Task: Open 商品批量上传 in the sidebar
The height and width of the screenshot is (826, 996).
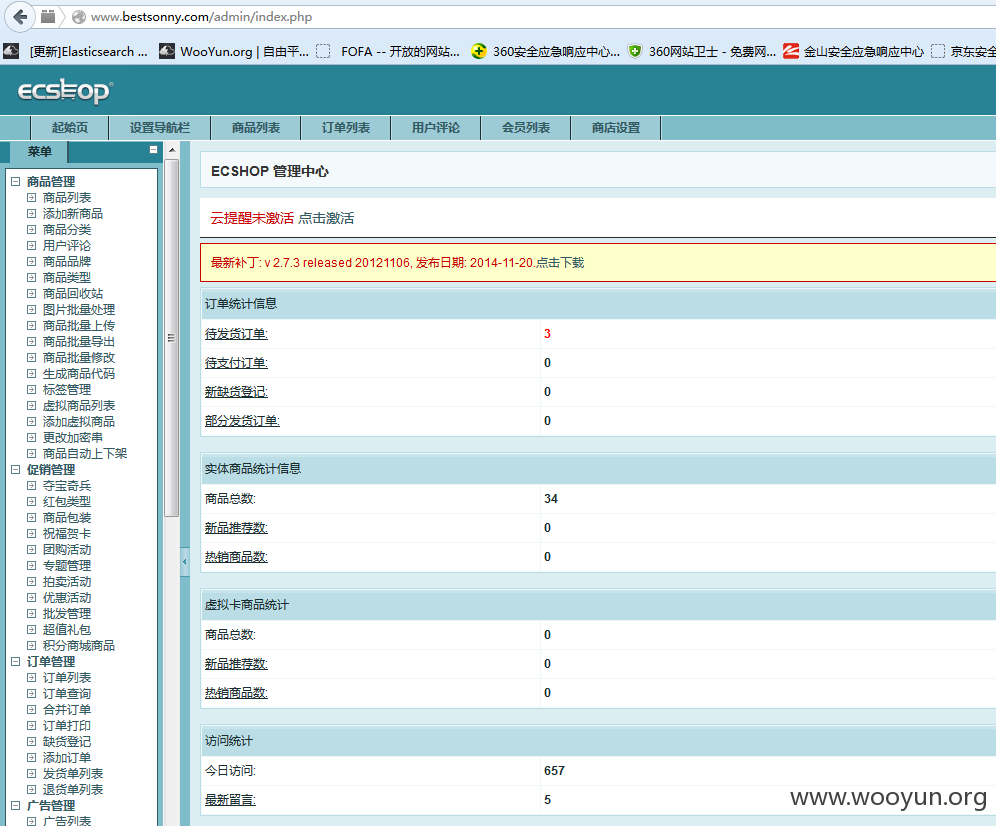Action: click(x=79, y=325)
